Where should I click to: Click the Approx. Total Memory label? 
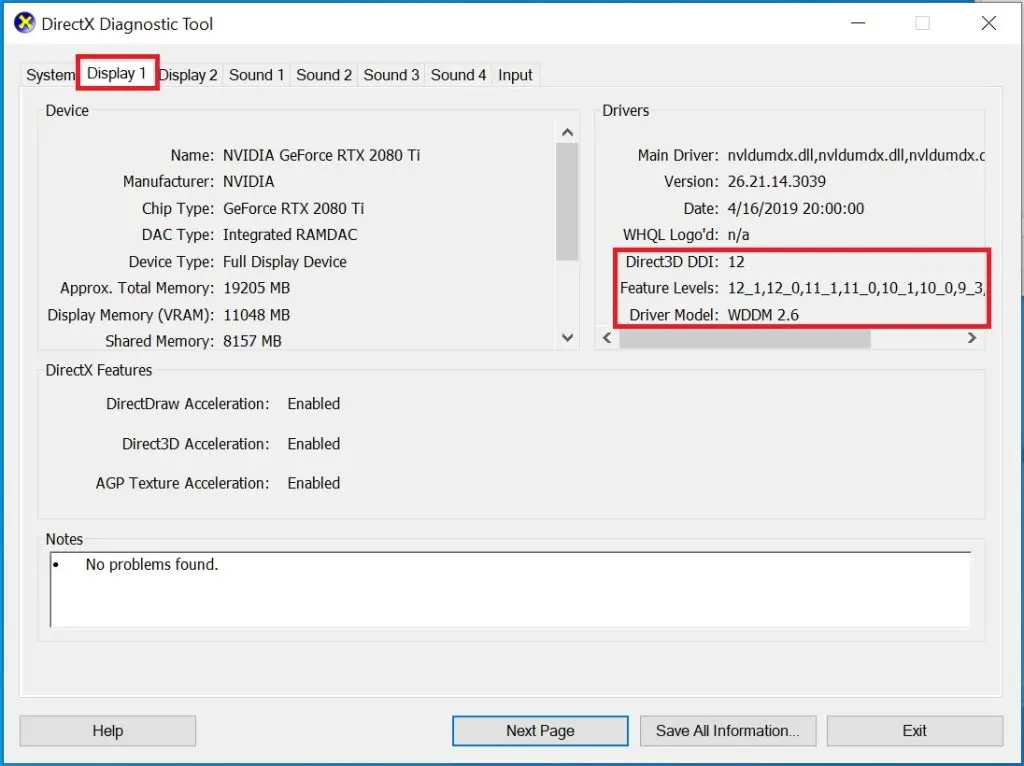pos(137,289)
